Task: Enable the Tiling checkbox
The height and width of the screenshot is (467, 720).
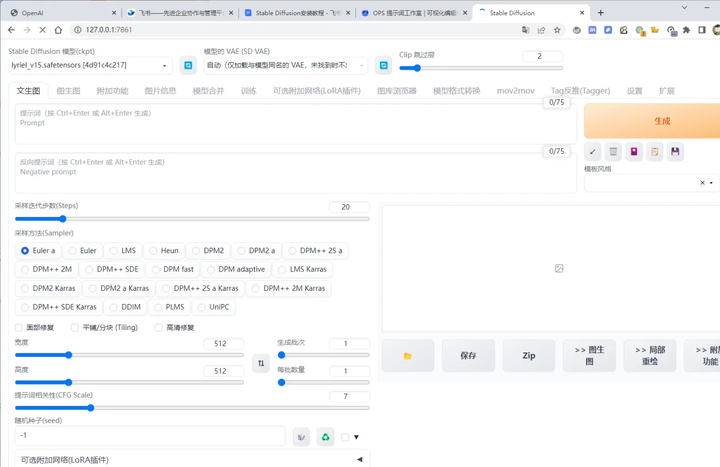Action: 75,327
